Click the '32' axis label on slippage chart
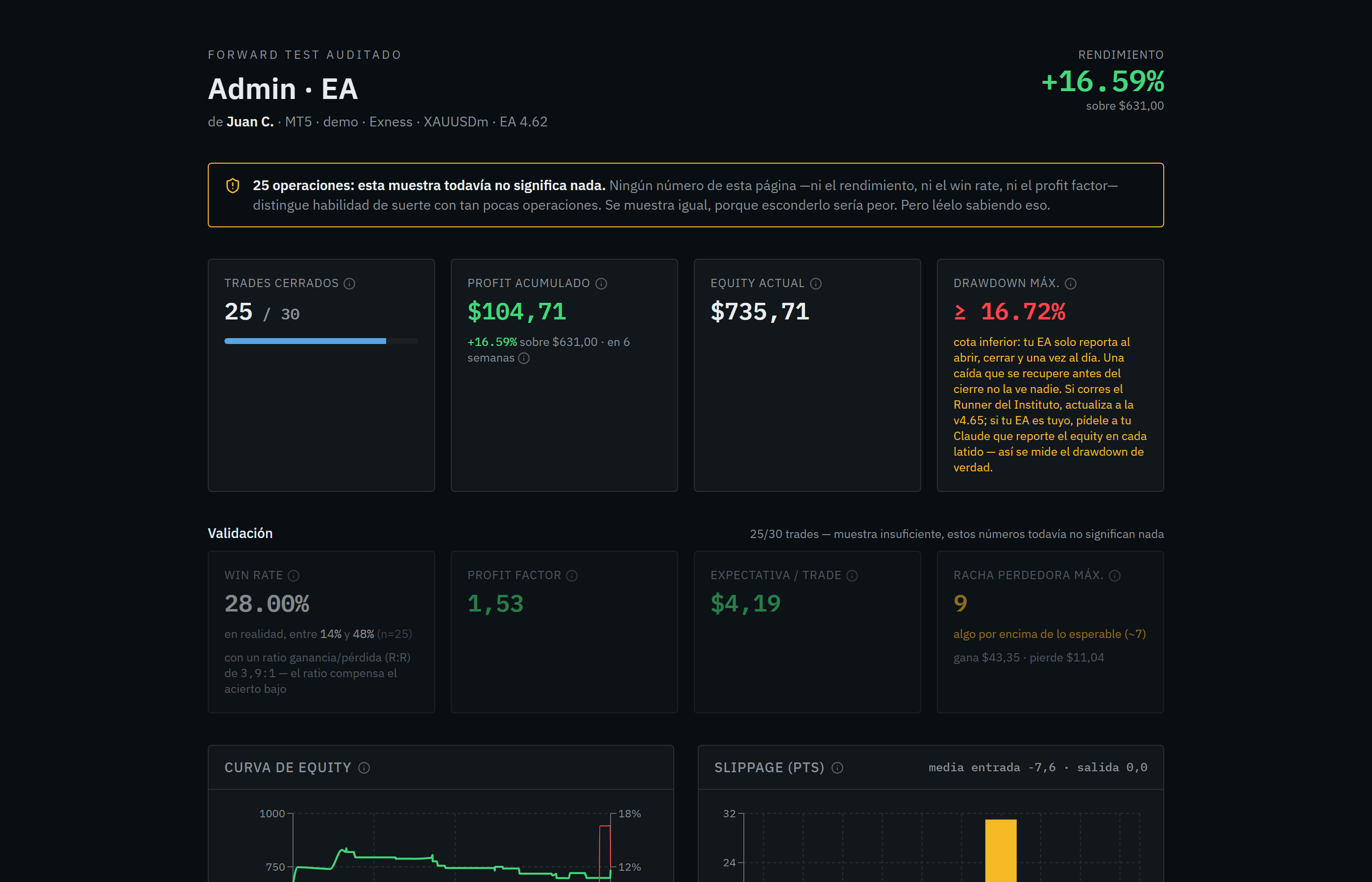Image resolution: width=1372 pixels, height=882 pixels. 729,814
